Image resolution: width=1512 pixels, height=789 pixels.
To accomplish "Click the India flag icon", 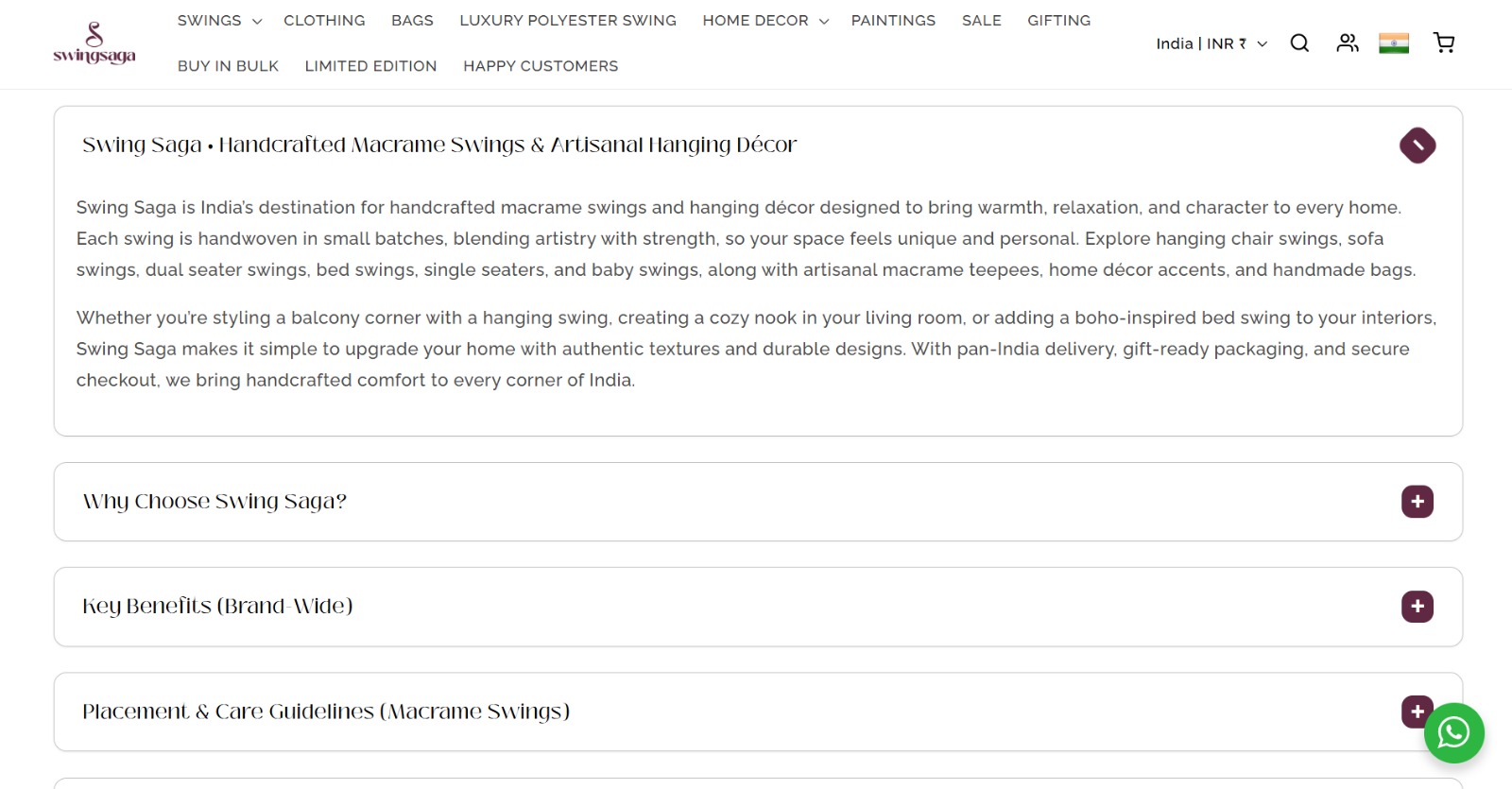I will pos(1394,43).
